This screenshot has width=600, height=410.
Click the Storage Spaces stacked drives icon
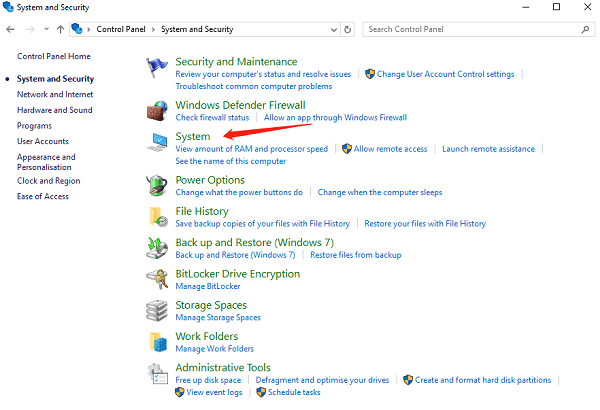157,310
